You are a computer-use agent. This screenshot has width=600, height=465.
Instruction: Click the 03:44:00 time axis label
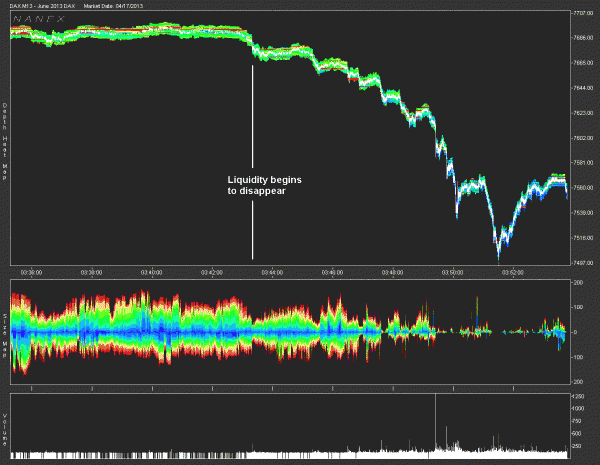pyautogui.click(x=272, y=272)
